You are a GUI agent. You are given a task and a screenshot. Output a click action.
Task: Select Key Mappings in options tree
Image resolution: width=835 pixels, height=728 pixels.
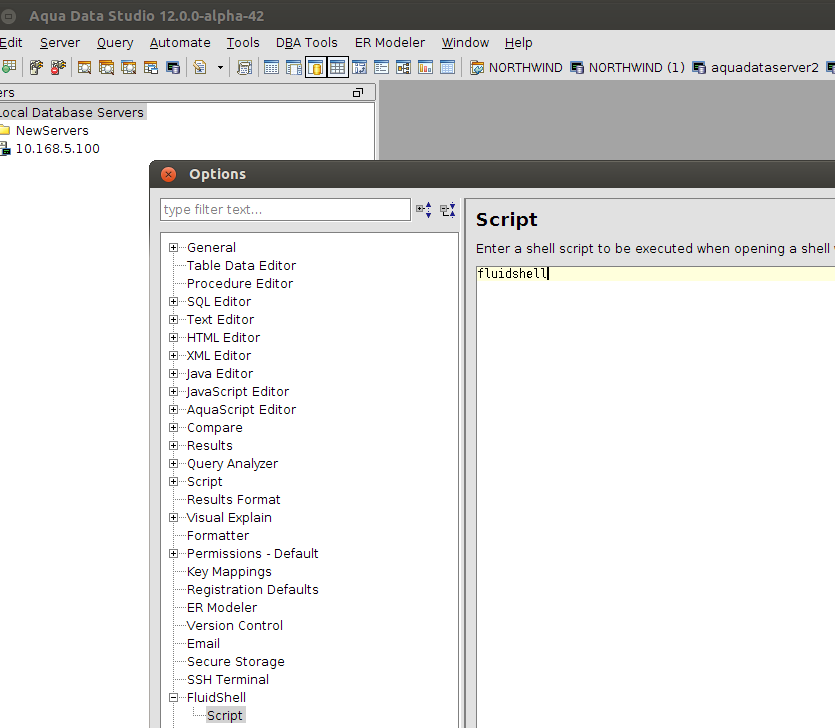(x=229, y=572)
